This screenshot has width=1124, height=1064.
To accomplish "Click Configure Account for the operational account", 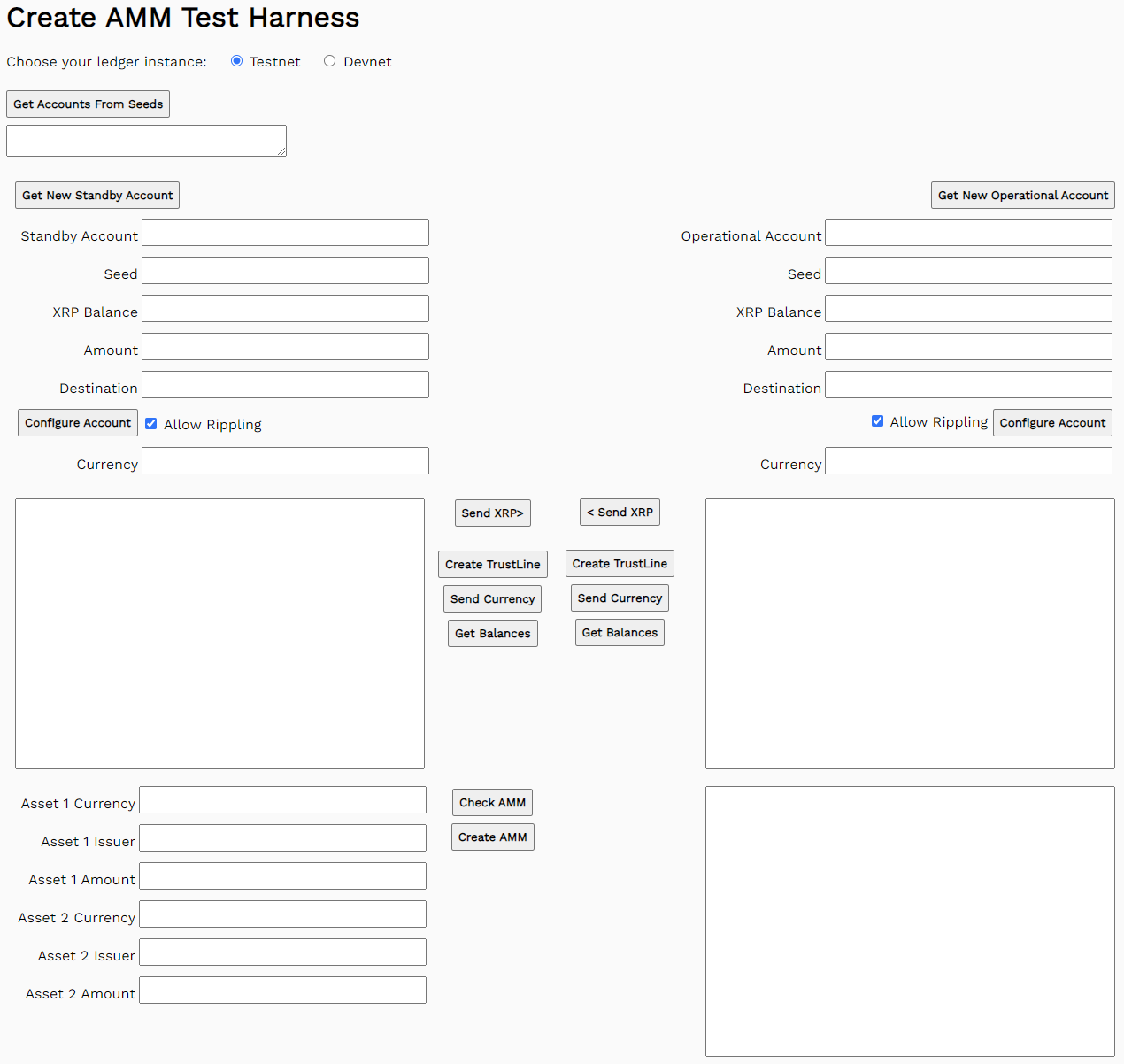I will pyautogui.click(x=1052, y=422).
